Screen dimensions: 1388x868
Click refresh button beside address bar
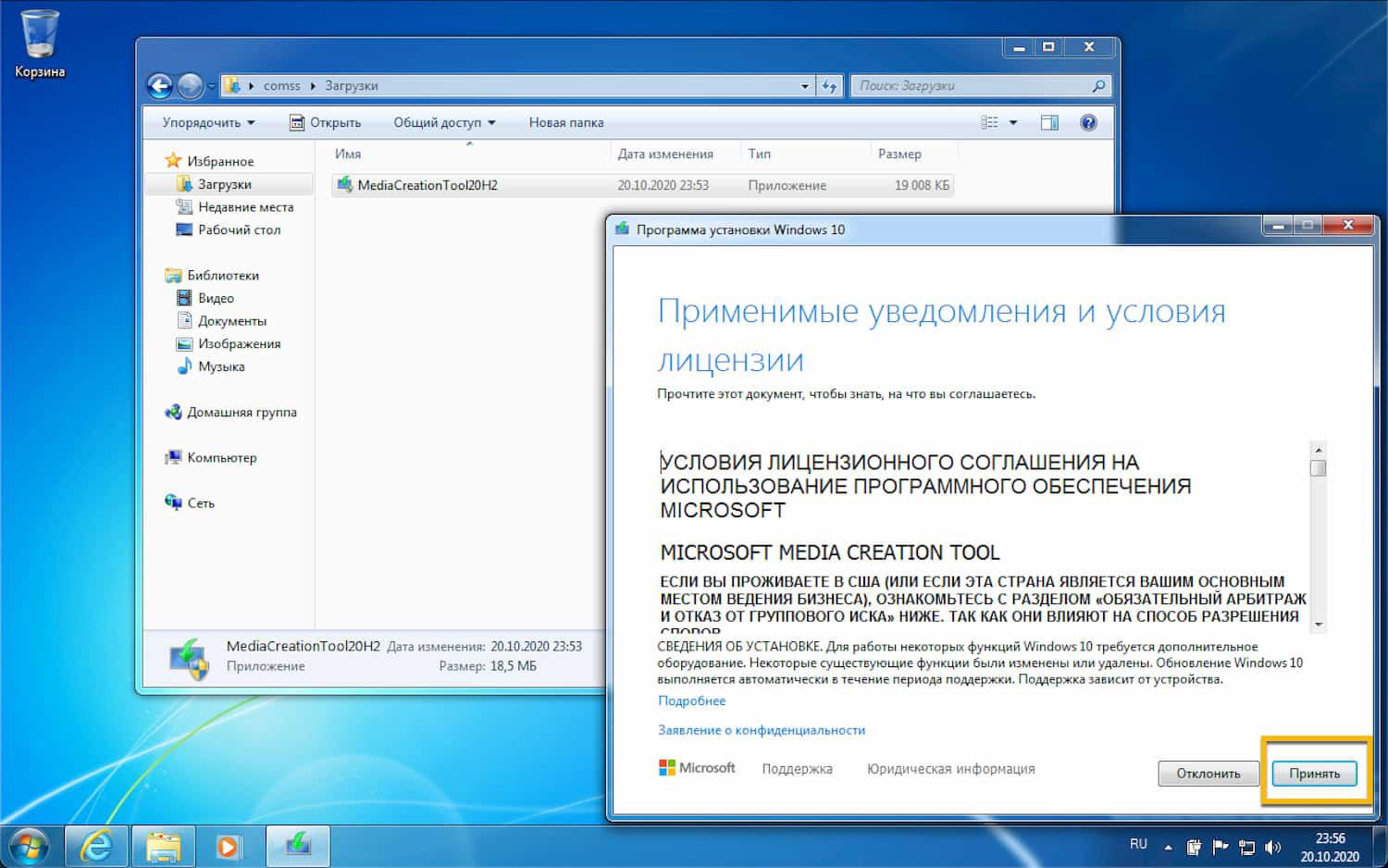click(x=829, y=86)
